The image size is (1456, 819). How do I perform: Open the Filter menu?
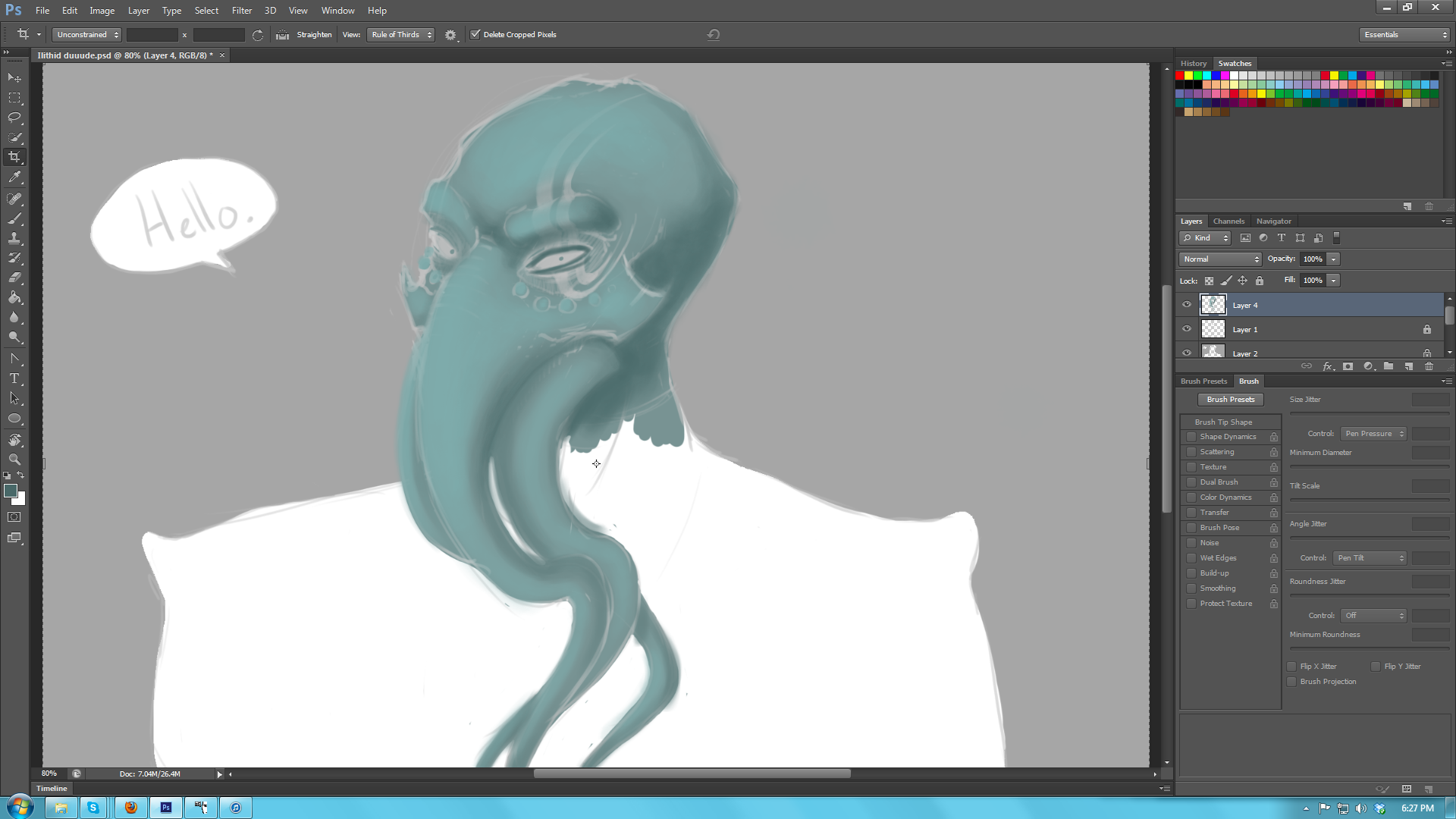(x=241, y=11)
